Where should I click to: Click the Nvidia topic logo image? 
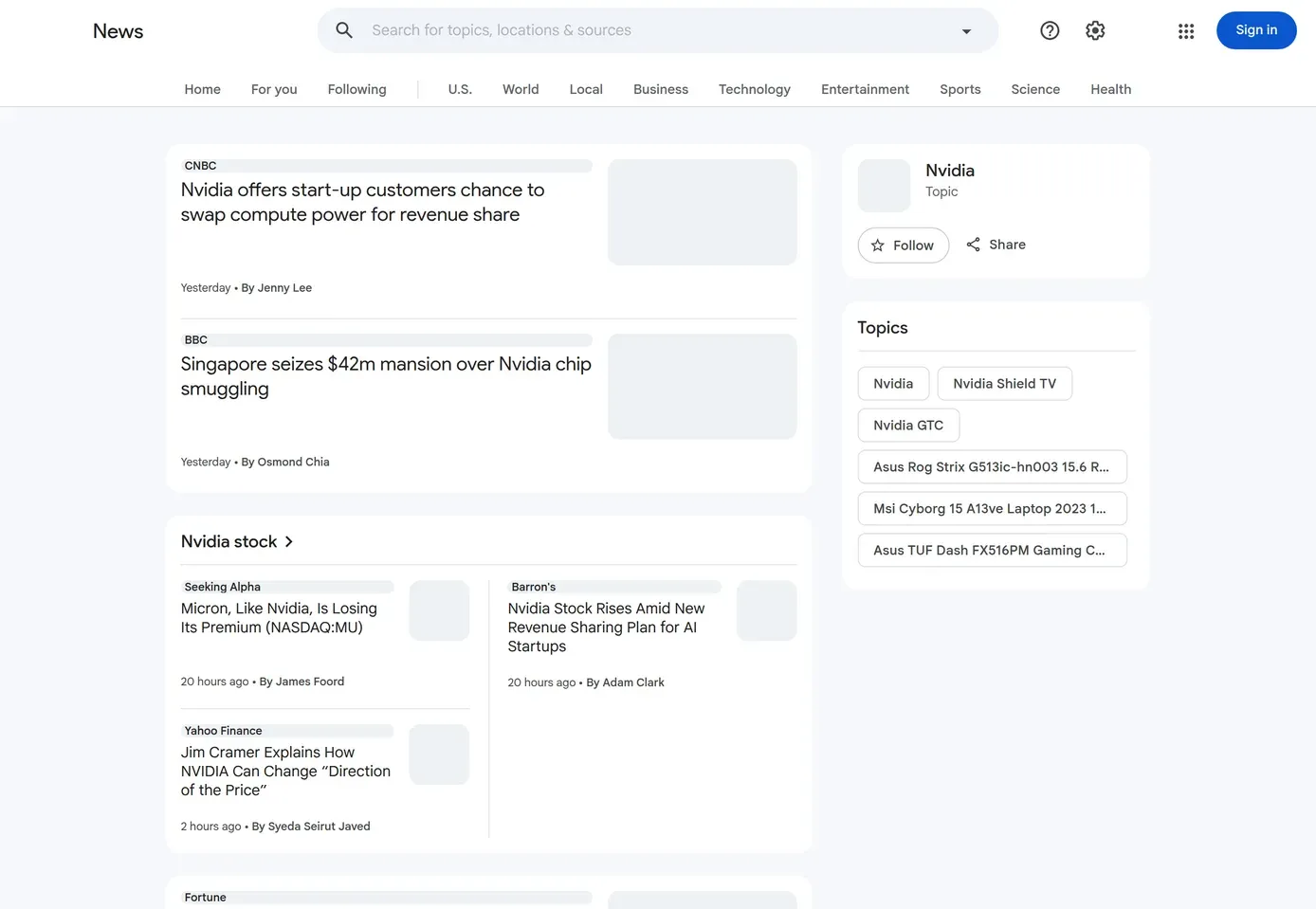(884, 186)
